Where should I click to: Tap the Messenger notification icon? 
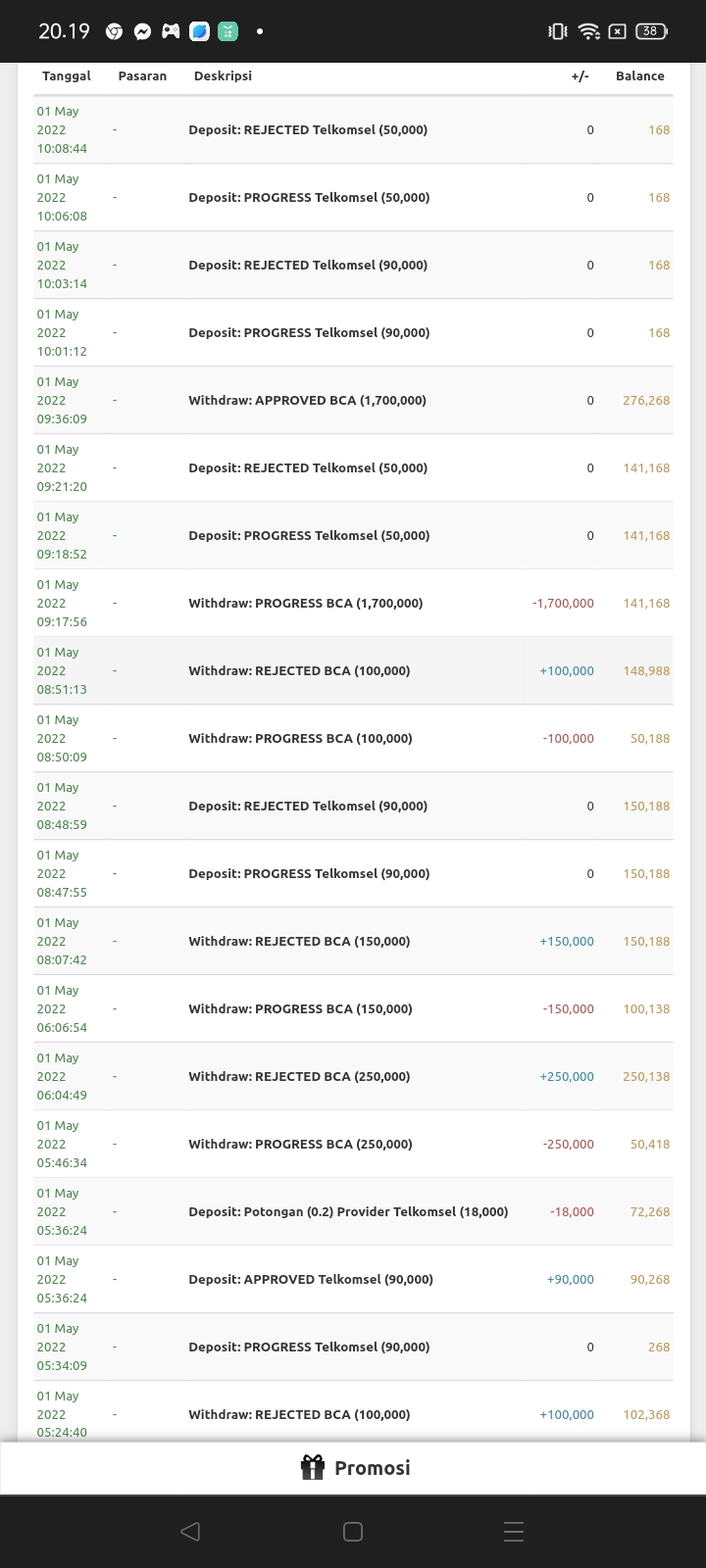(x=142, y=31)
